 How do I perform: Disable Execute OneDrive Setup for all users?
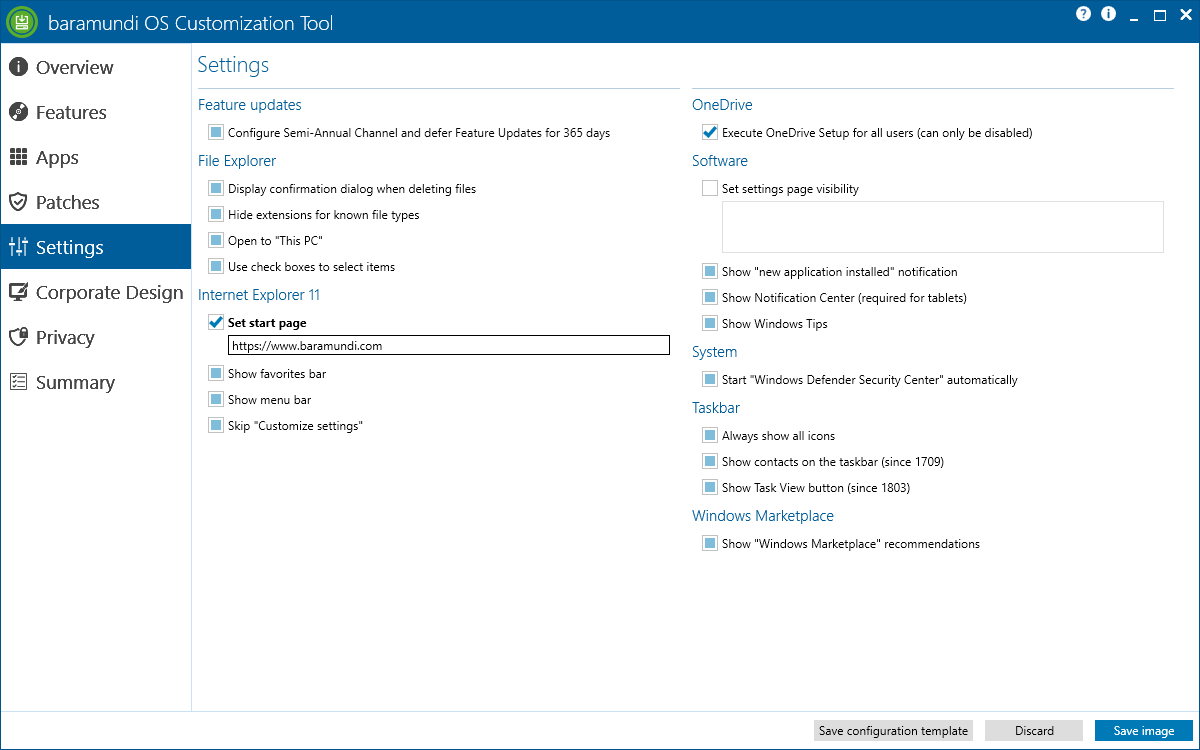[x=710, y=132]
